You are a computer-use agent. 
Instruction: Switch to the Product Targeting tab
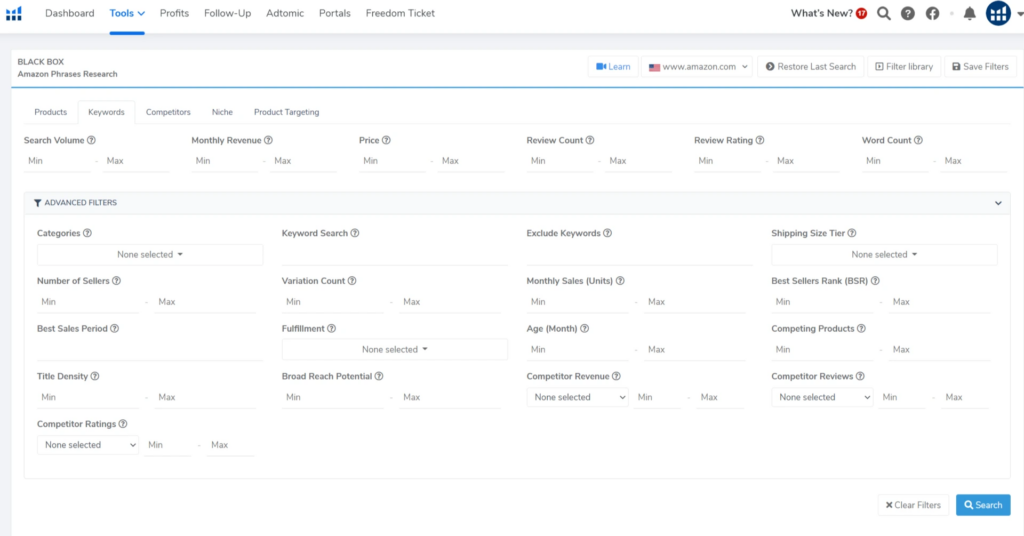point(287,112)
